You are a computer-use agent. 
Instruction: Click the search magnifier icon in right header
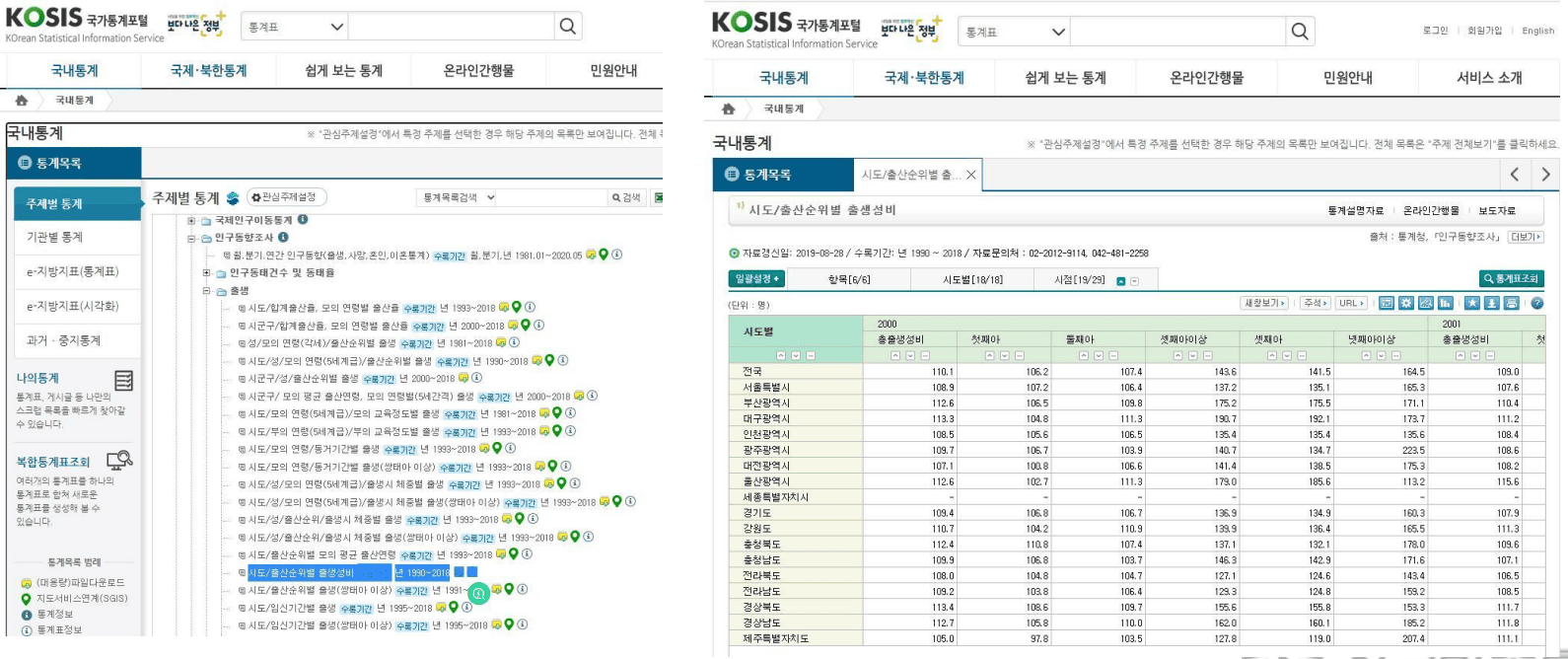1300,32
